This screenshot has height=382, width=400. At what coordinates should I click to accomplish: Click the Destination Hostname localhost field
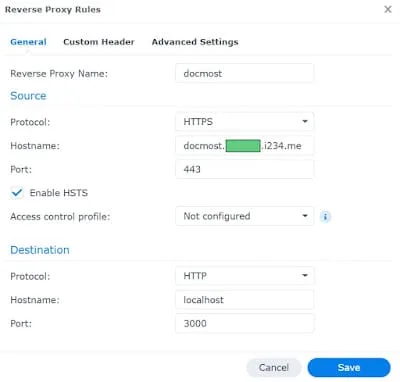[244, 300]
